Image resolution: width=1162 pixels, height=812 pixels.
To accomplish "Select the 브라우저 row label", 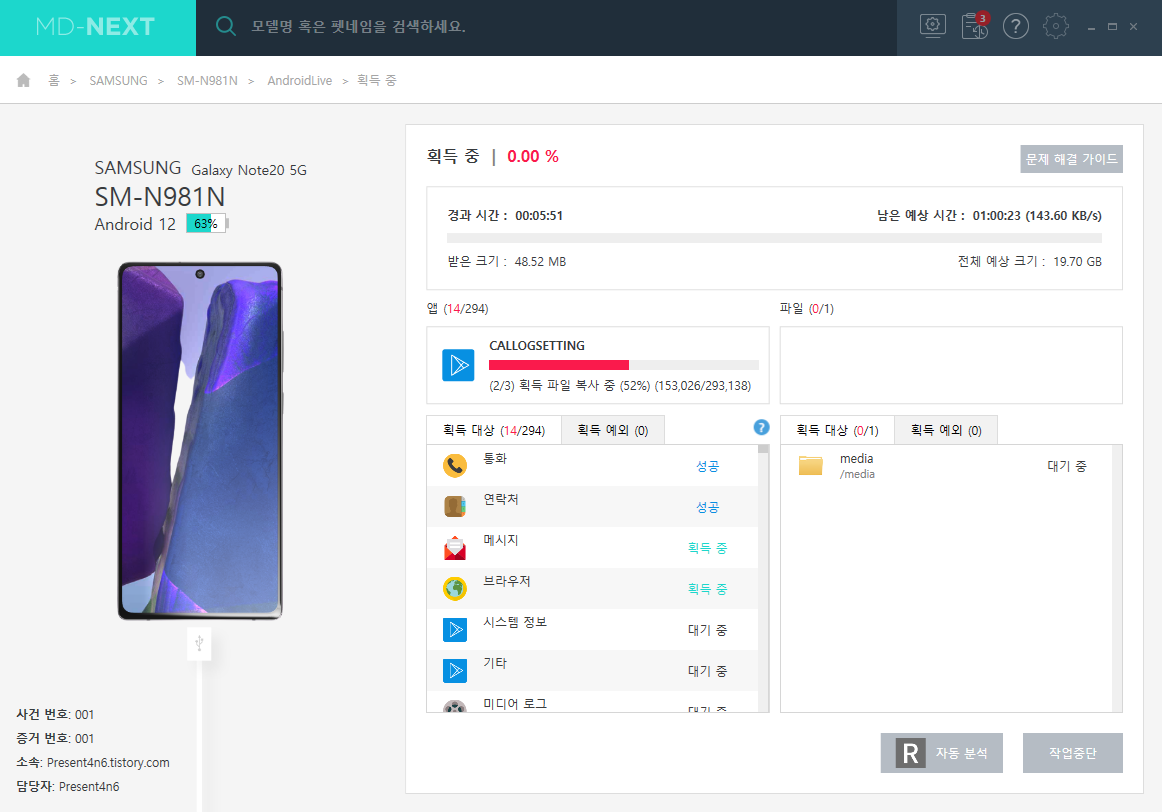I will pos(507,581).
